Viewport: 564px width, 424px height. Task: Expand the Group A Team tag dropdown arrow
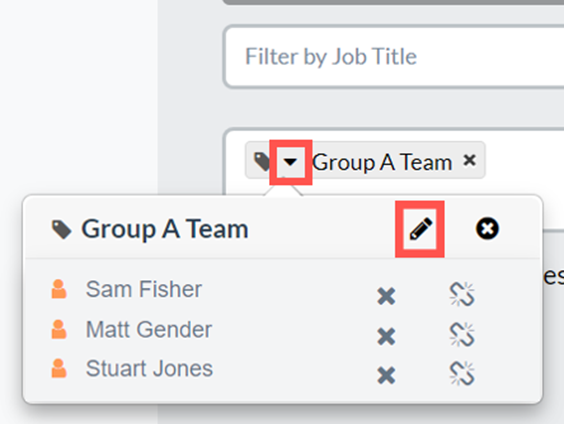[290, 162]
